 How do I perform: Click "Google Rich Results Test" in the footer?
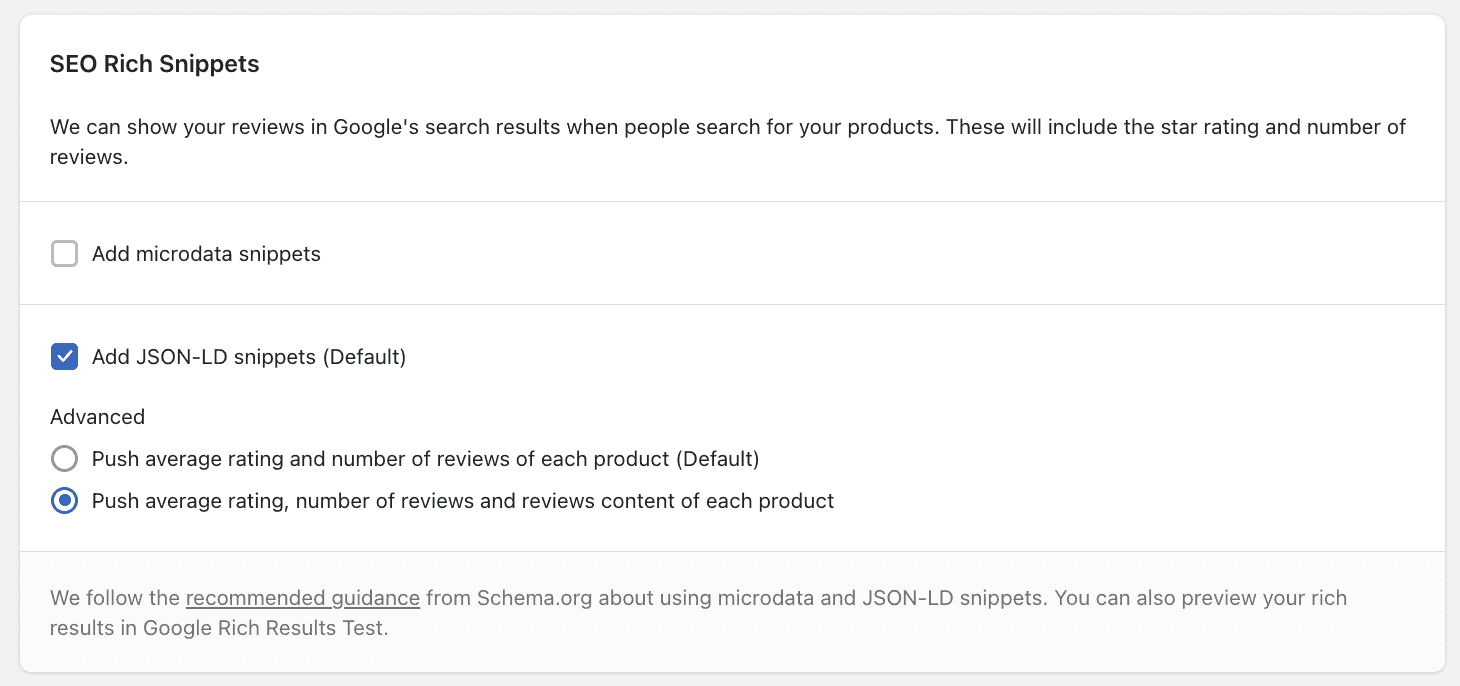(264, 629)
